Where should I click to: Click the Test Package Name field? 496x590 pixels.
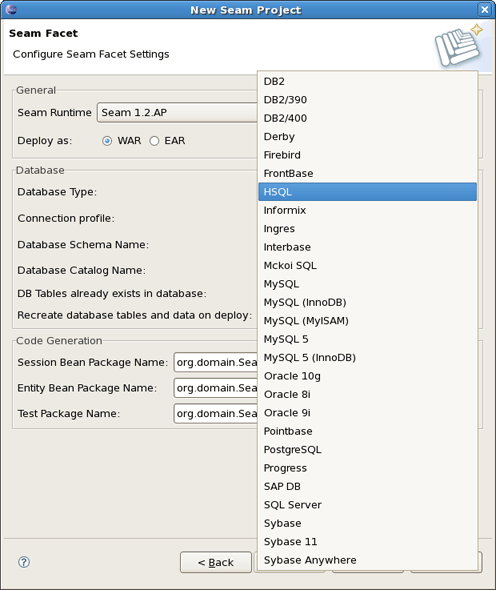(x=216, y=414)
